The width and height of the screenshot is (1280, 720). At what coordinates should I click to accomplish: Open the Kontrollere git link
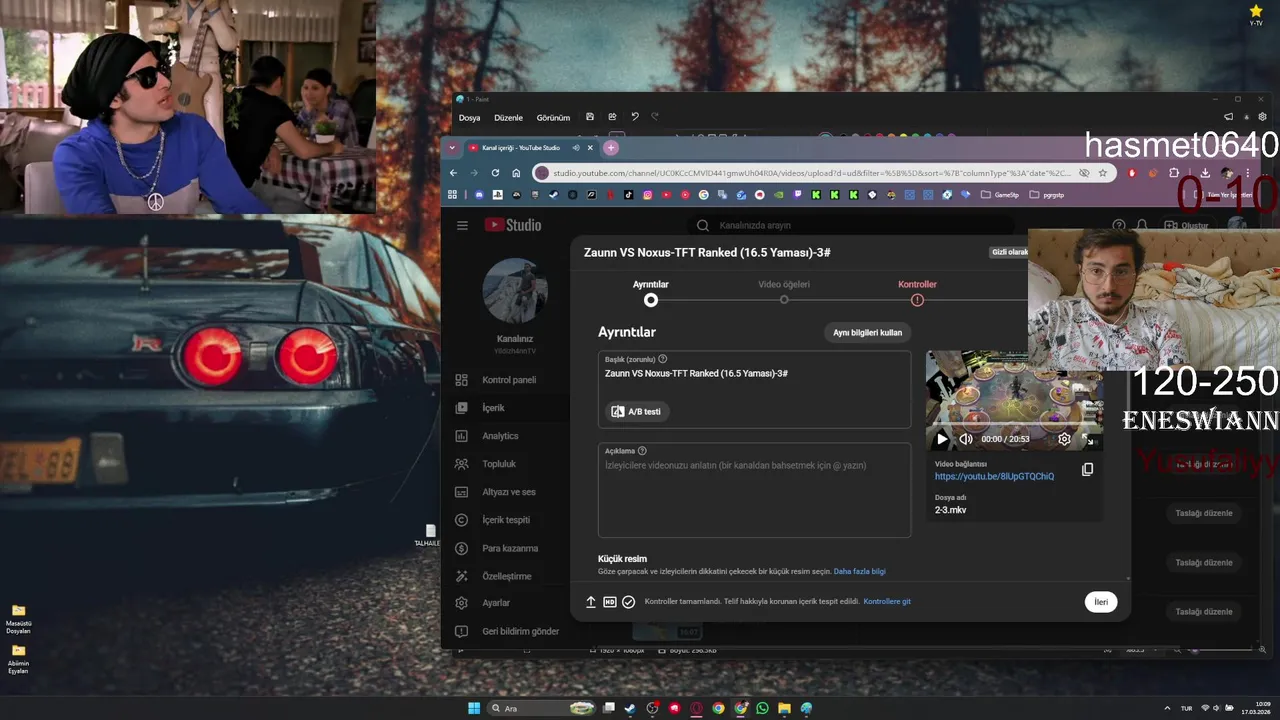[887, 602]
